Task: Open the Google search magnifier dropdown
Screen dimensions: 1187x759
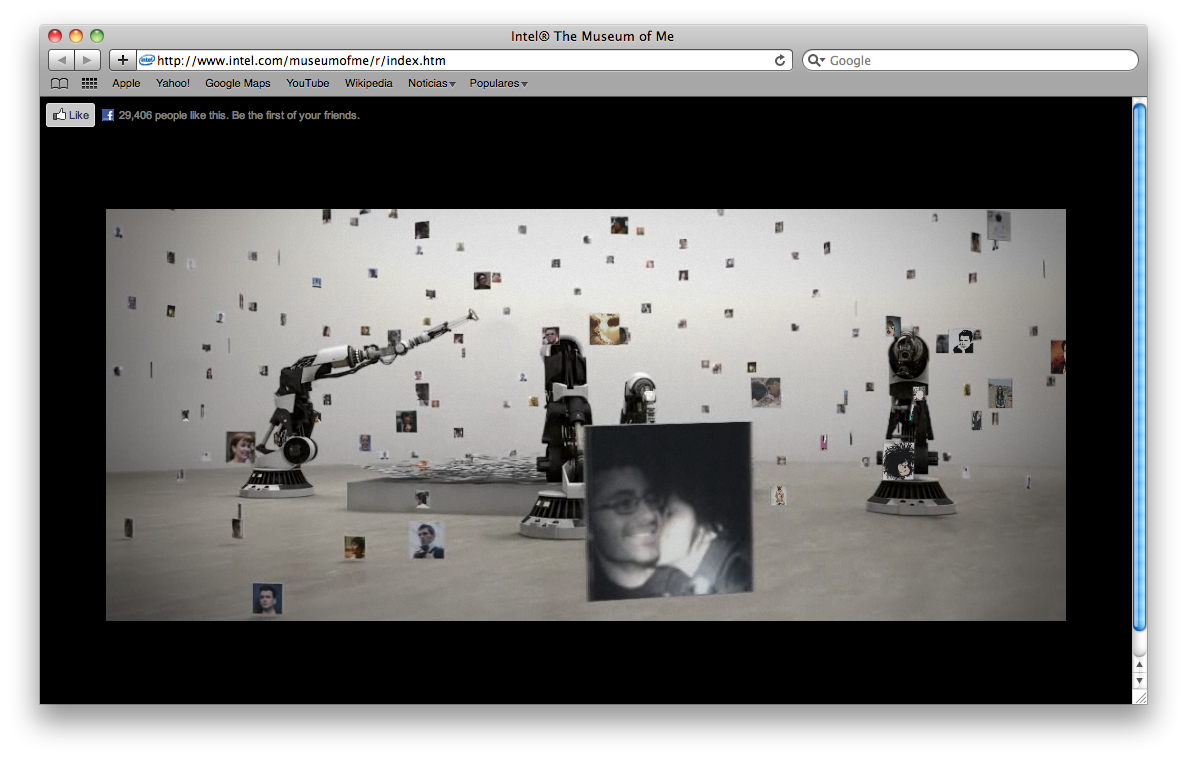Action: (816, 61)
